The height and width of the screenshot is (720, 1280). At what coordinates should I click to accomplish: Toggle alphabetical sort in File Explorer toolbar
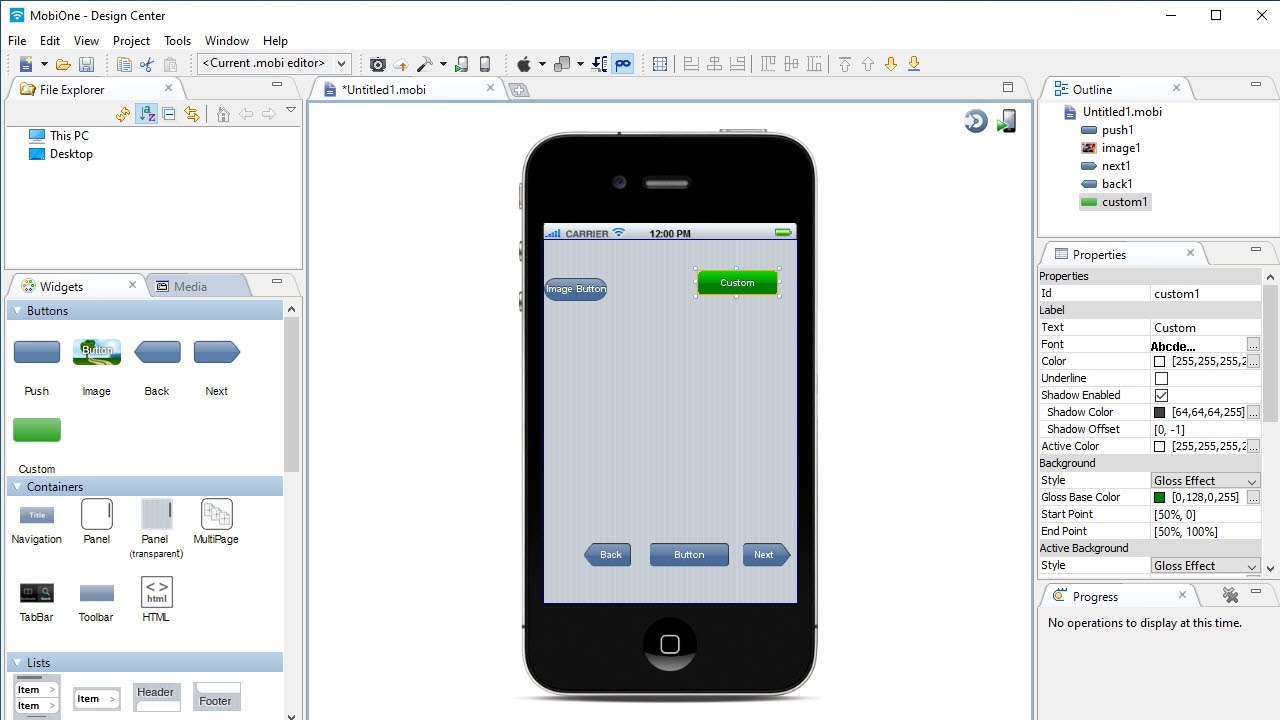click(146, 114)
